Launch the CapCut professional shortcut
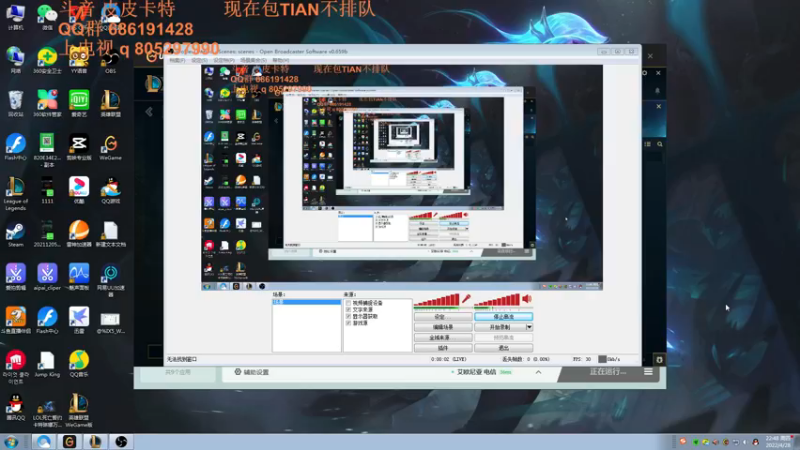 (x=79, y=147)
